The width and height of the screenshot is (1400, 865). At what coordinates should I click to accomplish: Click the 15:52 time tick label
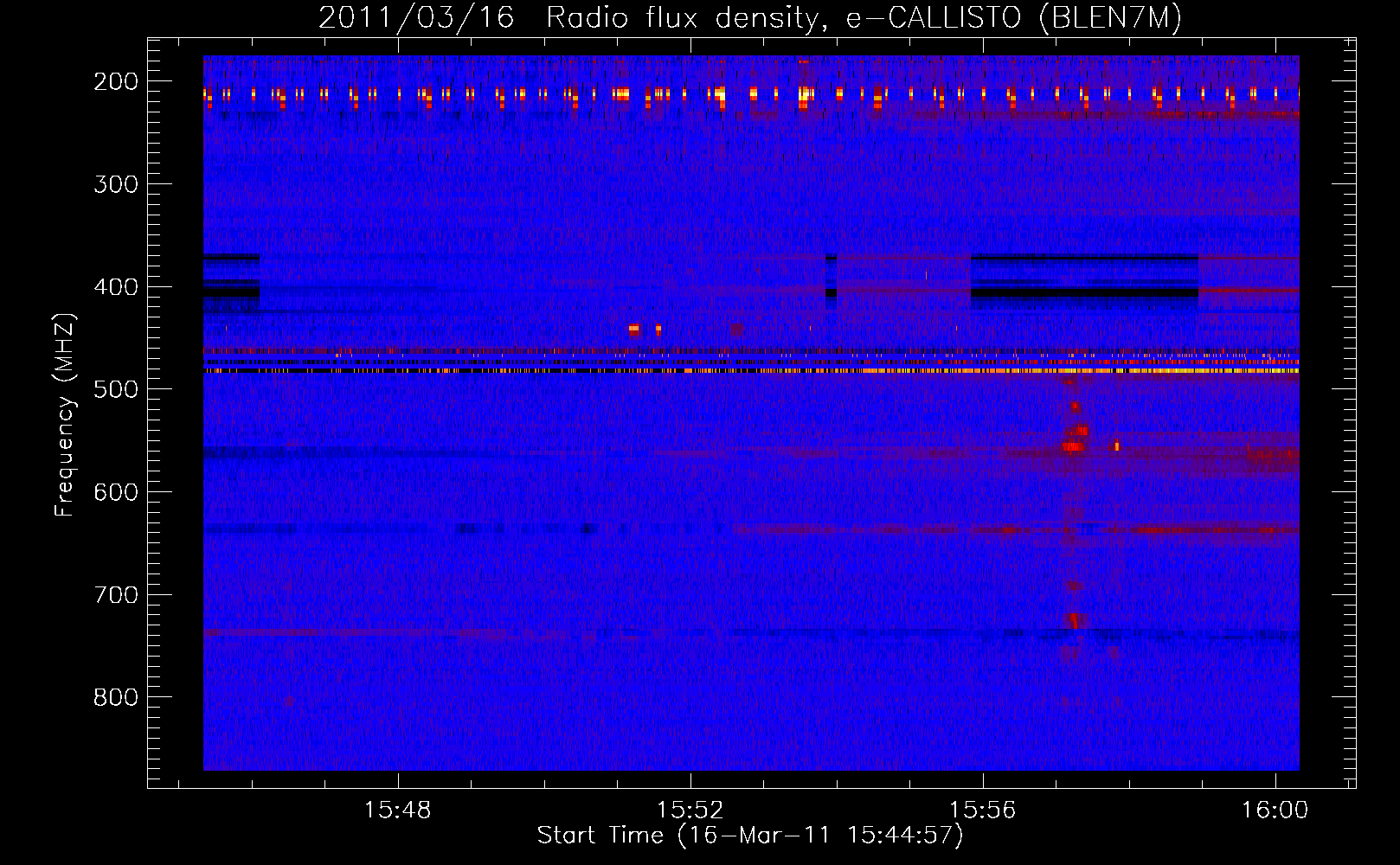coord(690,811)
